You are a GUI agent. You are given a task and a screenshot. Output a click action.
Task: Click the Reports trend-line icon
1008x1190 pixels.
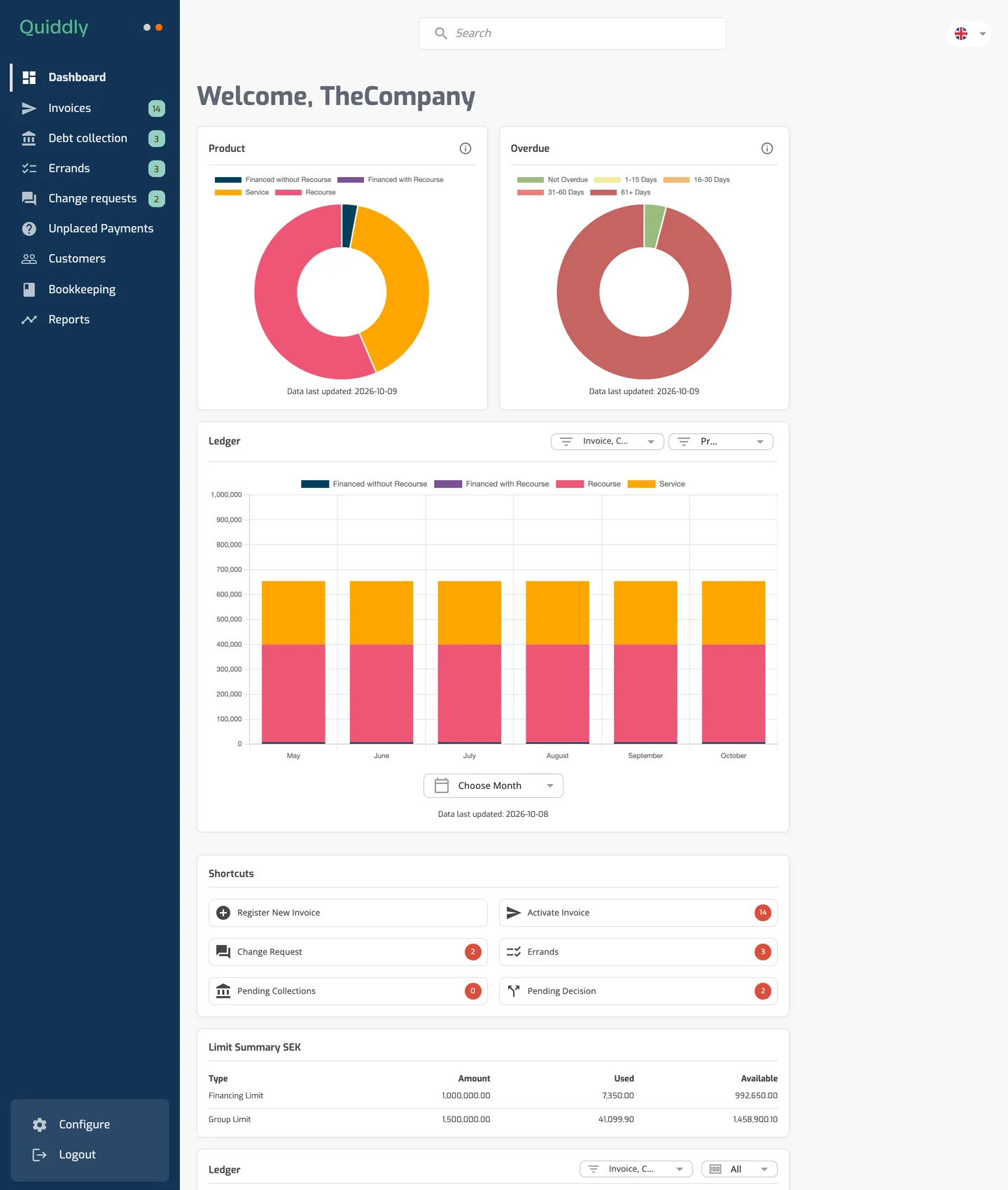pos(29,319)
